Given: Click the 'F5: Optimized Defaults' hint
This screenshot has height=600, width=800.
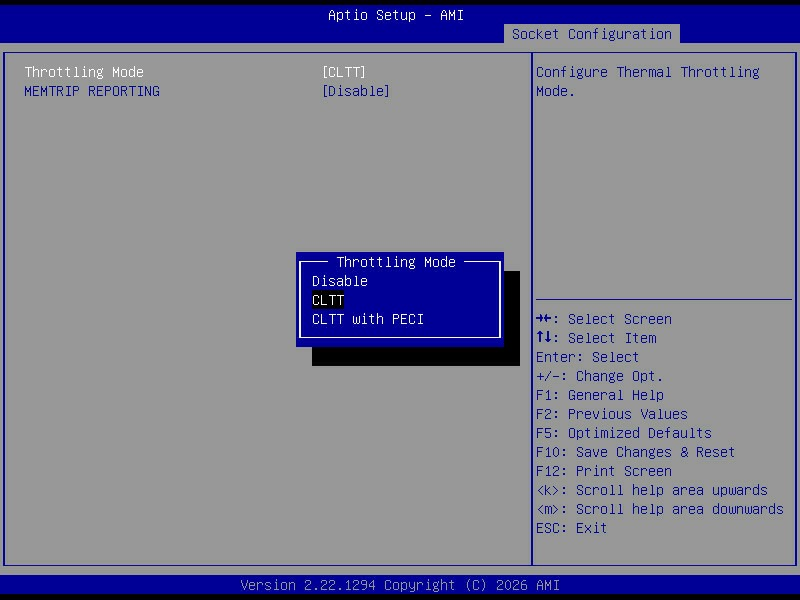Looking at the screenshot, I should coord(623,433).
